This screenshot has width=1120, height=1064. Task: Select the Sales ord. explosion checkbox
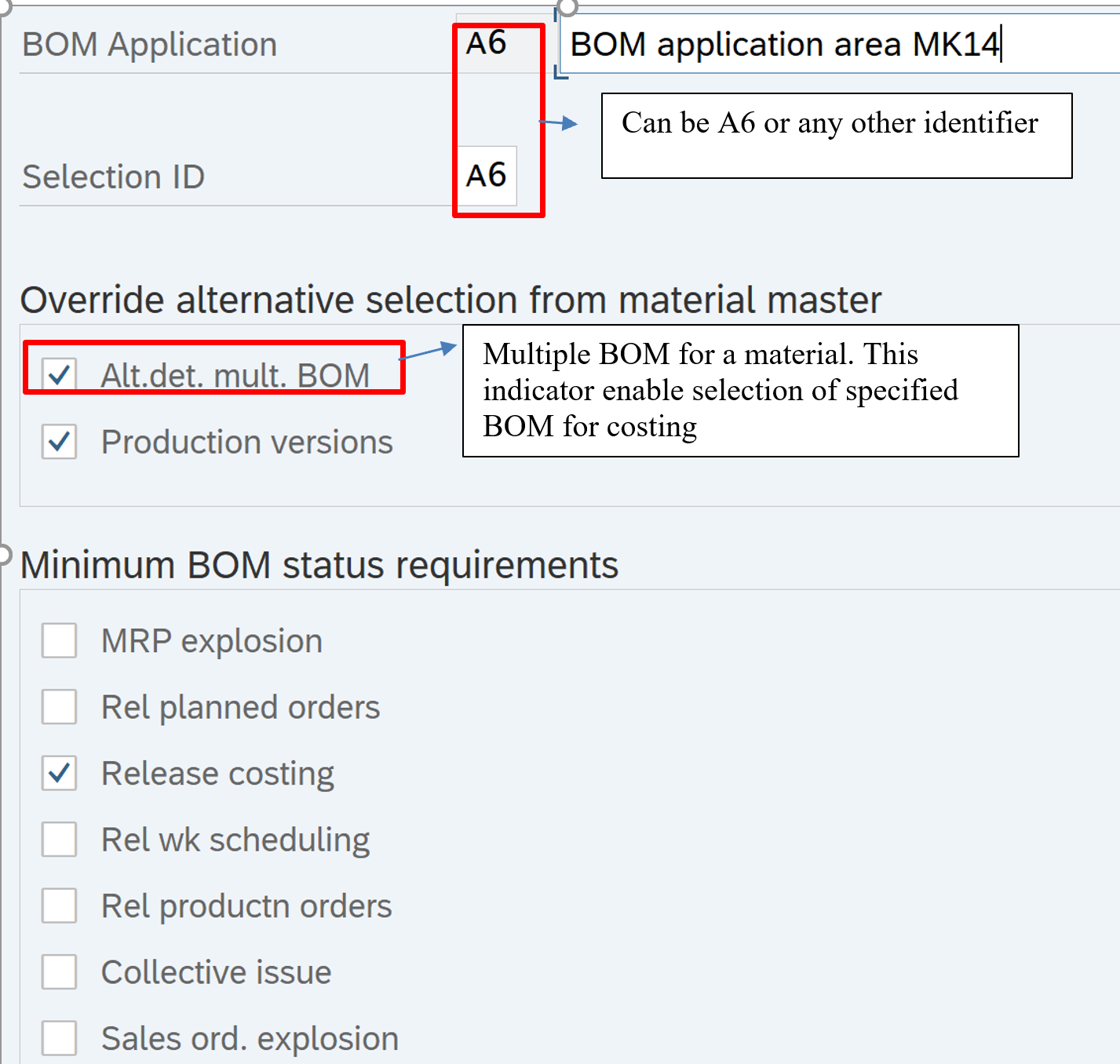click(x=60, y=1038)
